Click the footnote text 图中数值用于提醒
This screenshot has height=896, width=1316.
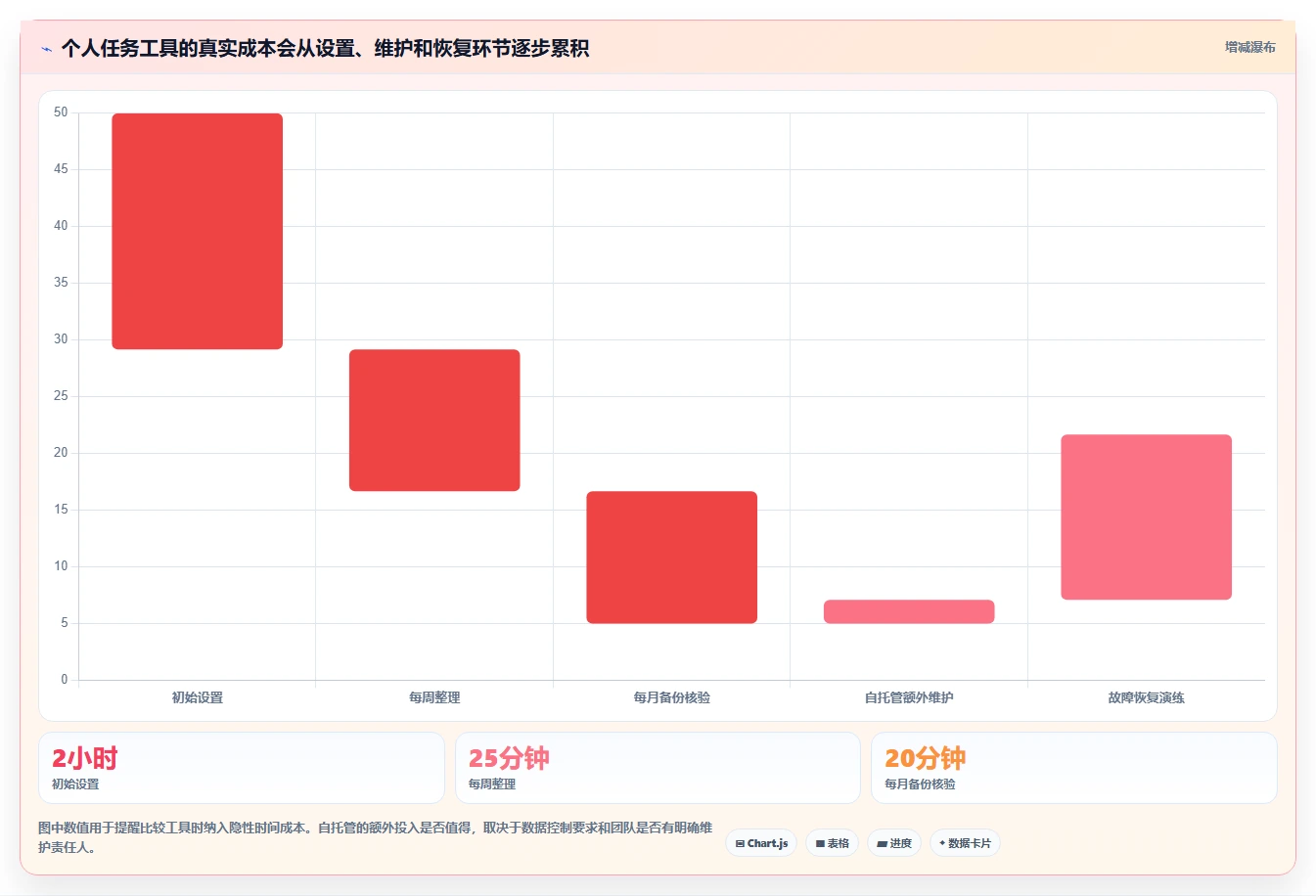[376, 837]
